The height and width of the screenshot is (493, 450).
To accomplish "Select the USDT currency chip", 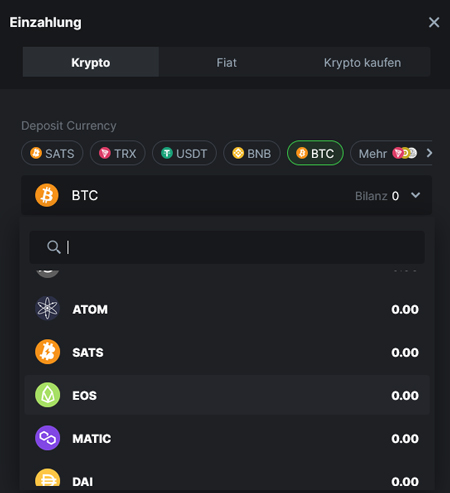I will point(184,153).
